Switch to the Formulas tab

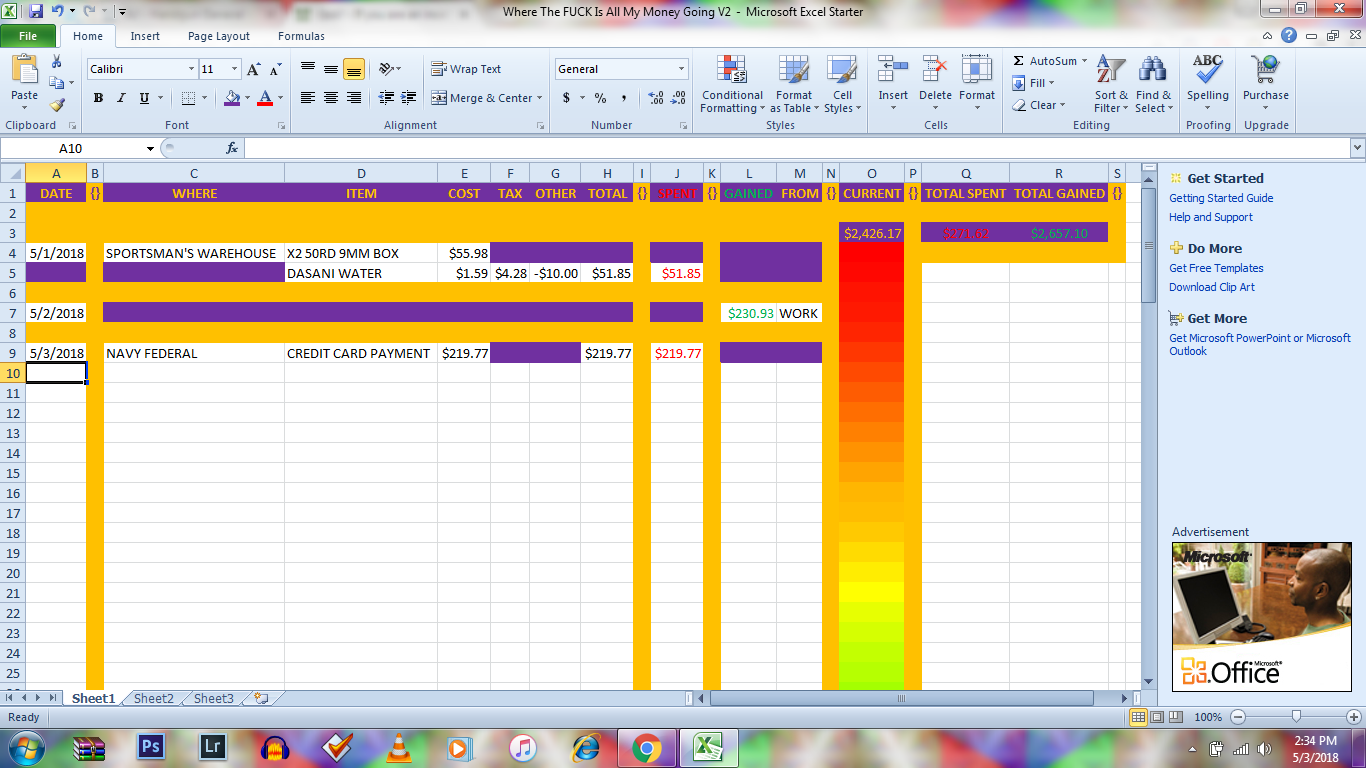[301, 36]
